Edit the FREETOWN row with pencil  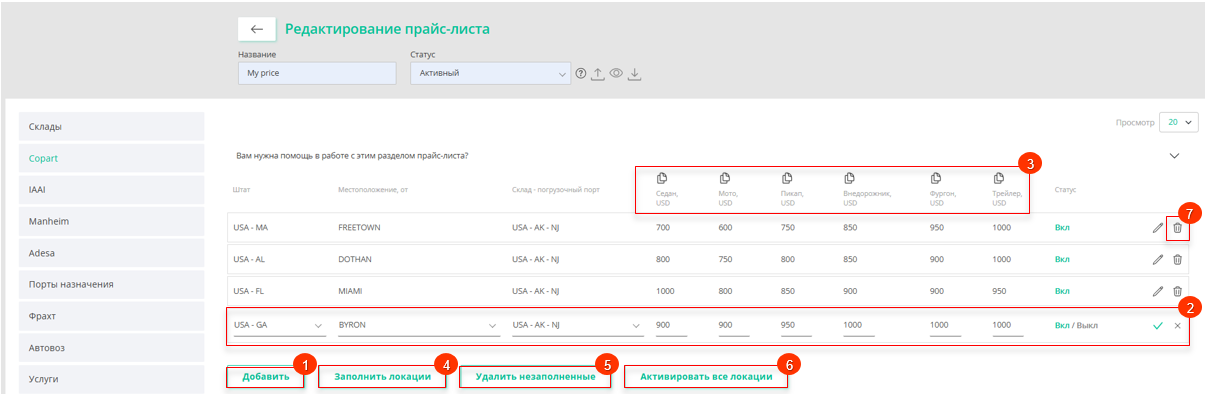1158,228
